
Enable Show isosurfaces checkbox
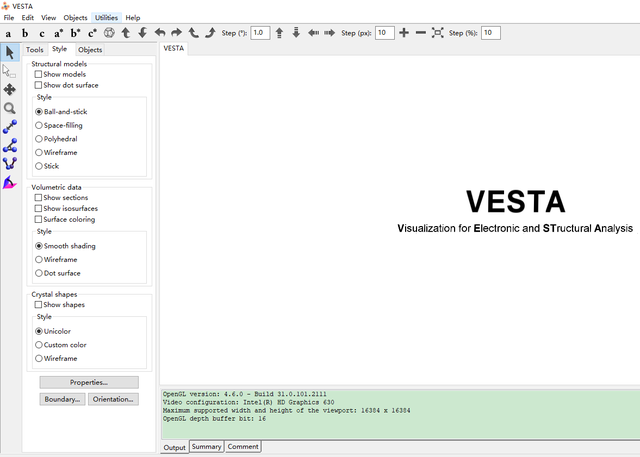[x=38, y=209]
